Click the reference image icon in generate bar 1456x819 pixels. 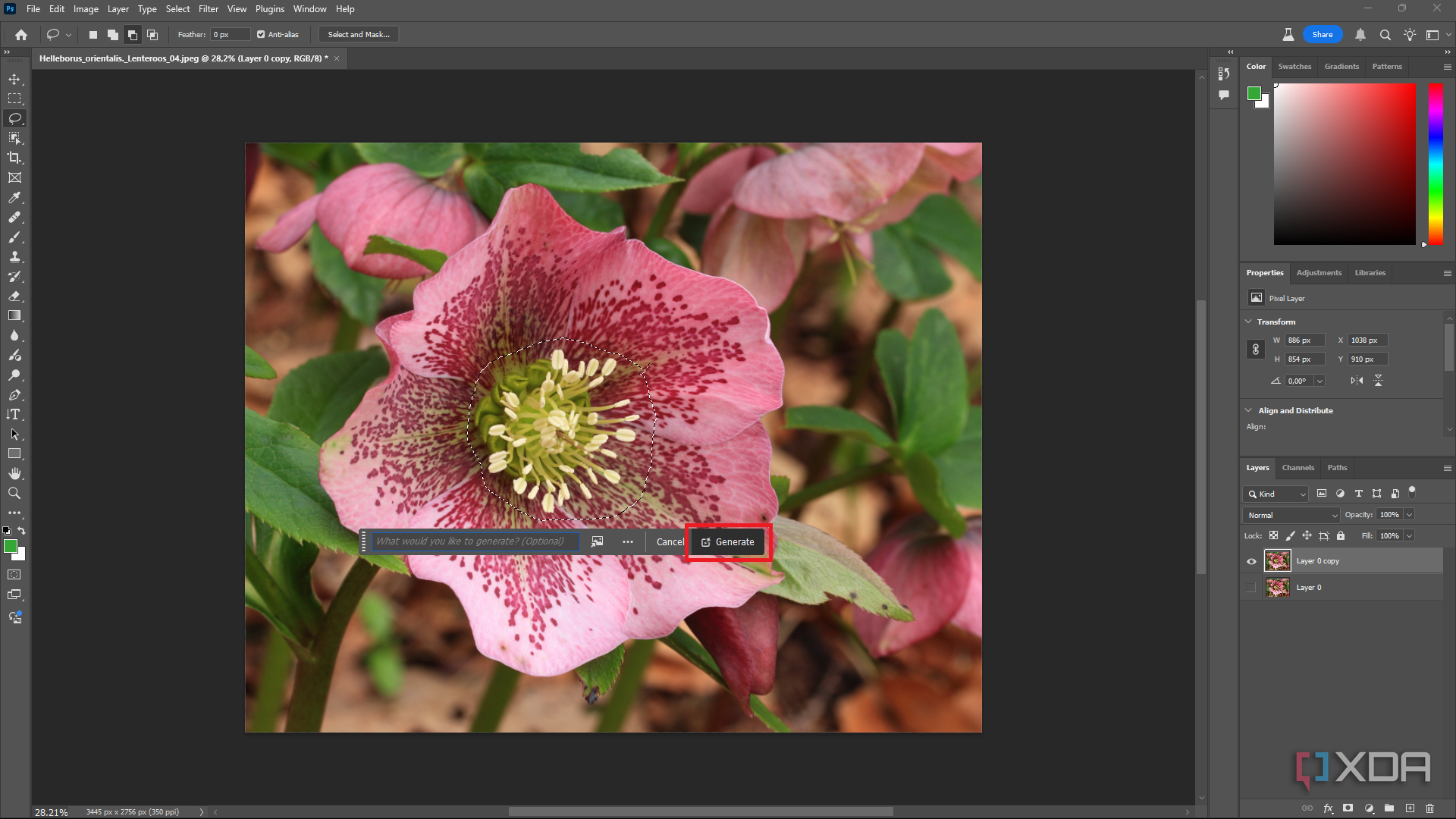(x=598, y=541)
